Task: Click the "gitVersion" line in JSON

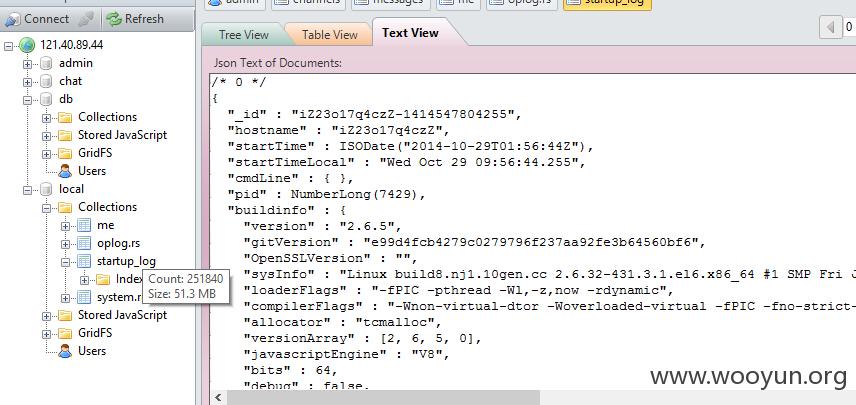Action: tap(474, 242)
